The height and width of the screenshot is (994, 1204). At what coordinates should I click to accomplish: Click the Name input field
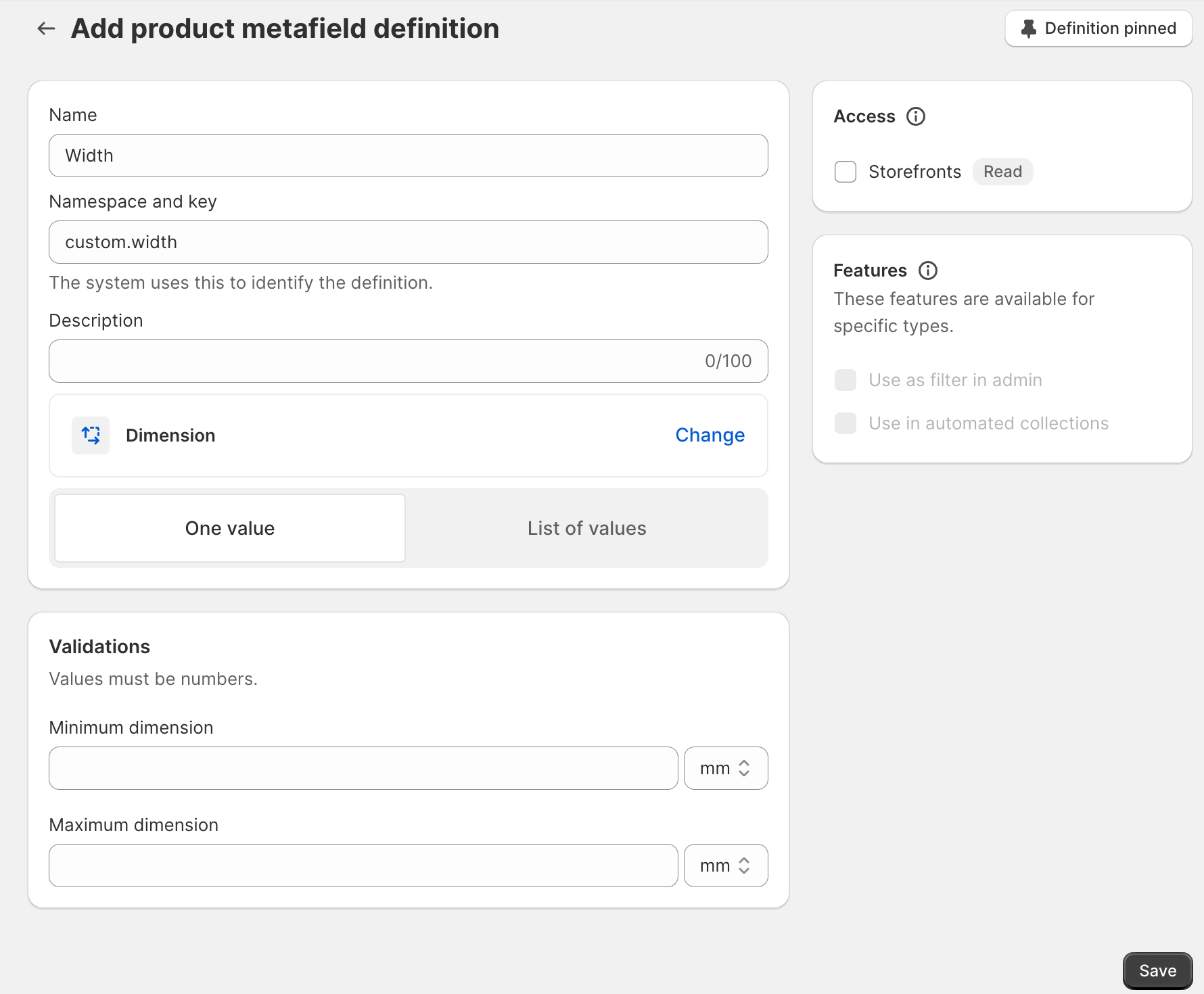point(408,156)
